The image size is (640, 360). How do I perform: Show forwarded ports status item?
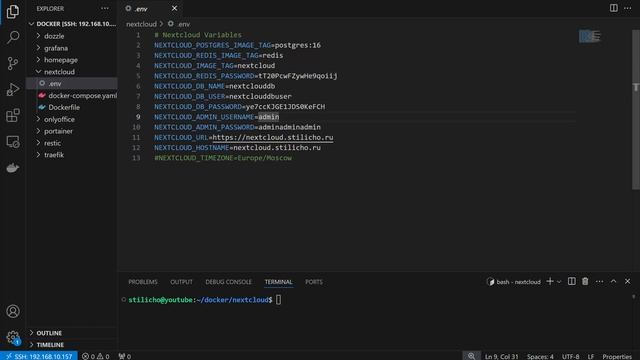click(x=124, y=356)
